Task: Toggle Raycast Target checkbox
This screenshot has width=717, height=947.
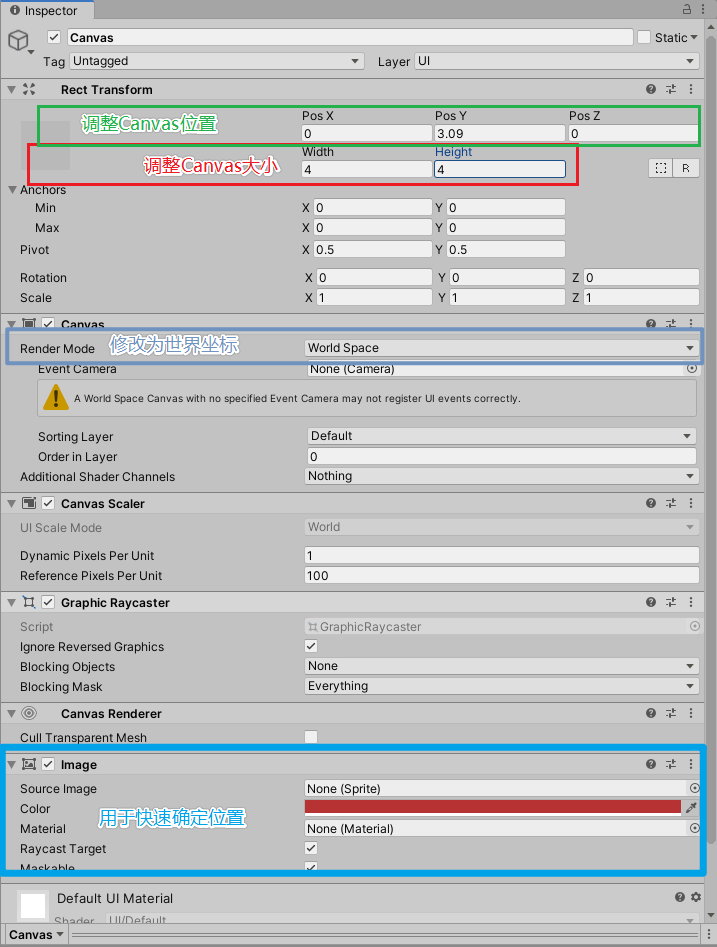Action: [311, 848]
